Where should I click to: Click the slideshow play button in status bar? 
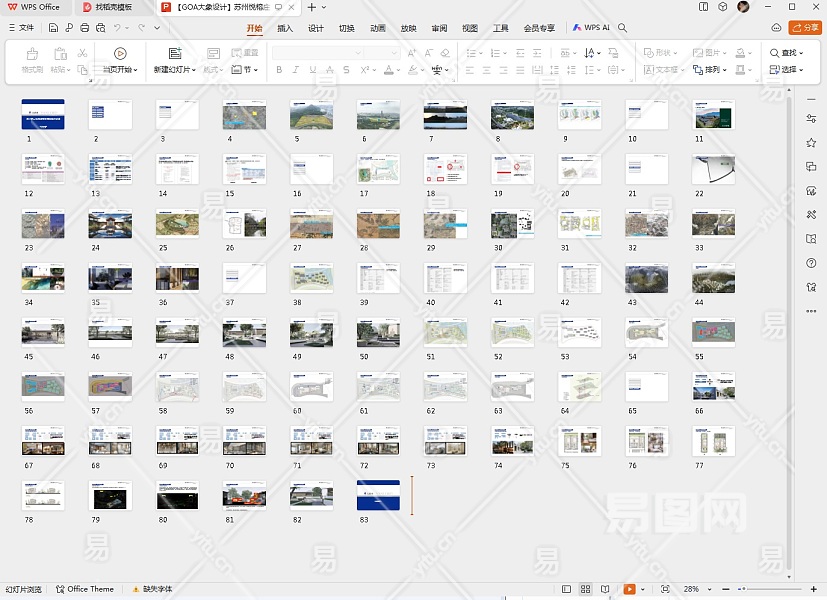(x=629, y=589)
